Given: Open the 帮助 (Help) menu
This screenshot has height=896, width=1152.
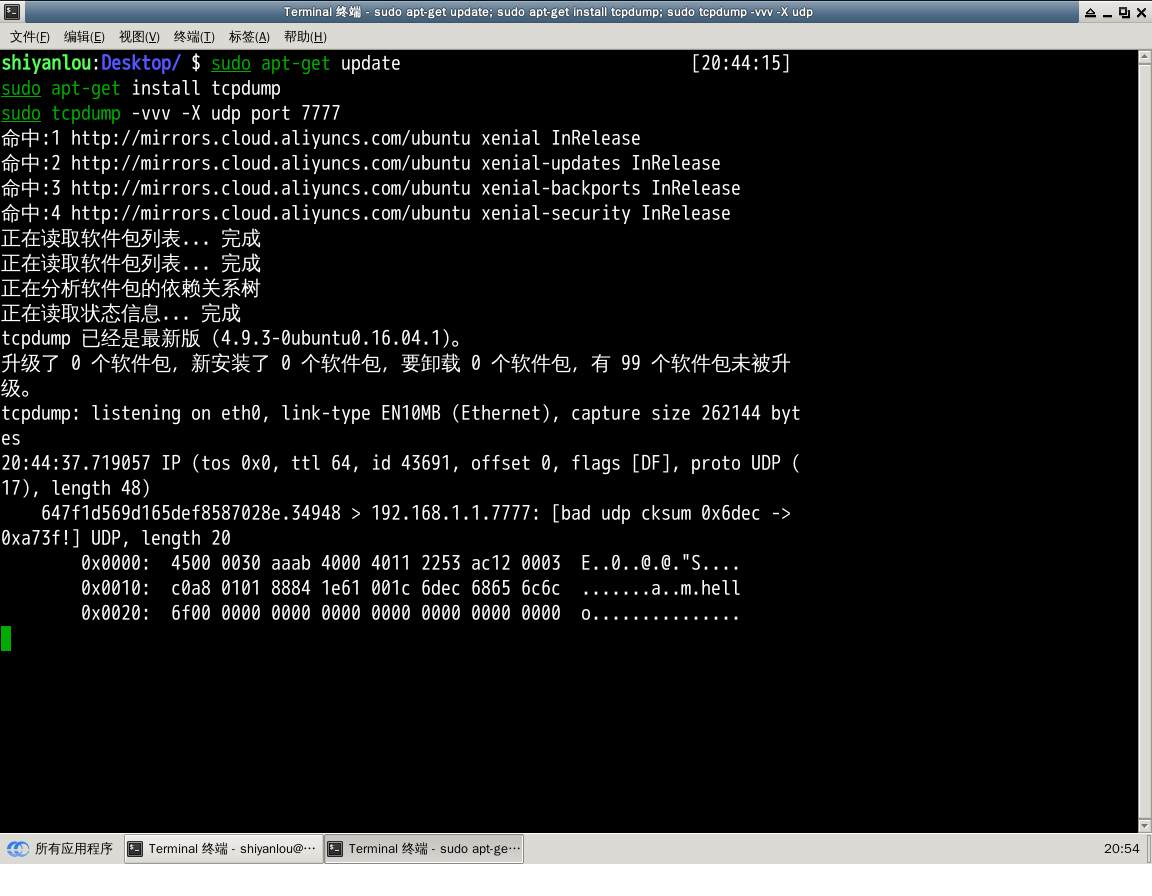Looking at the screenshot, I should pyautogui.click(x=305, y=37).
